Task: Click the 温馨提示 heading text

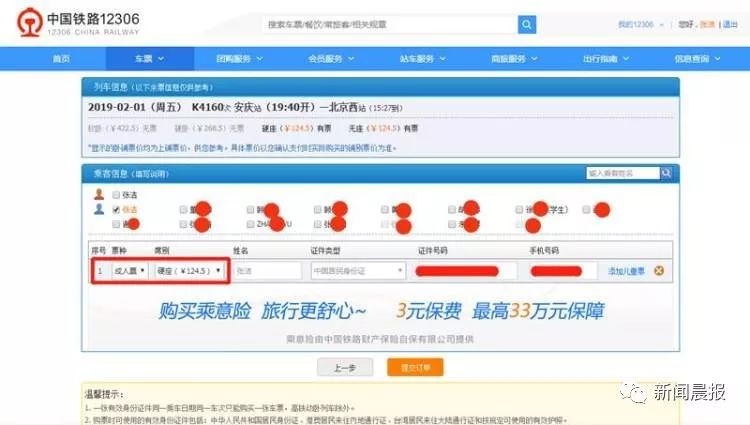Action: pos(104,394)
